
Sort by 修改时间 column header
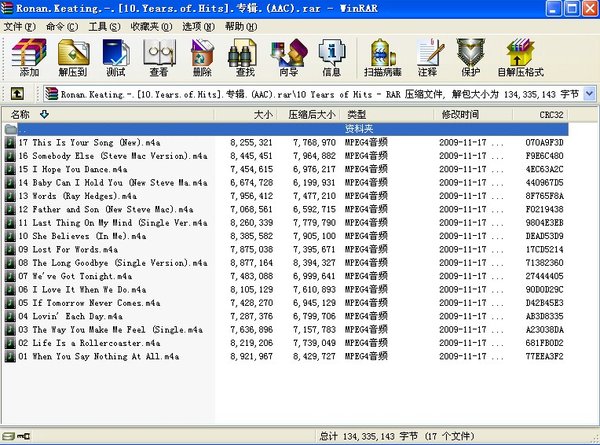coord(473,114)
